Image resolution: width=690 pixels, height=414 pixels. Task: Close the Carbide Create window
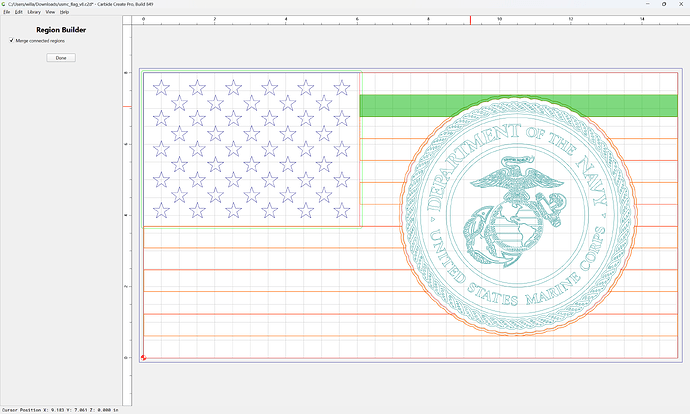pyautogui.click(x=681, y=4)
